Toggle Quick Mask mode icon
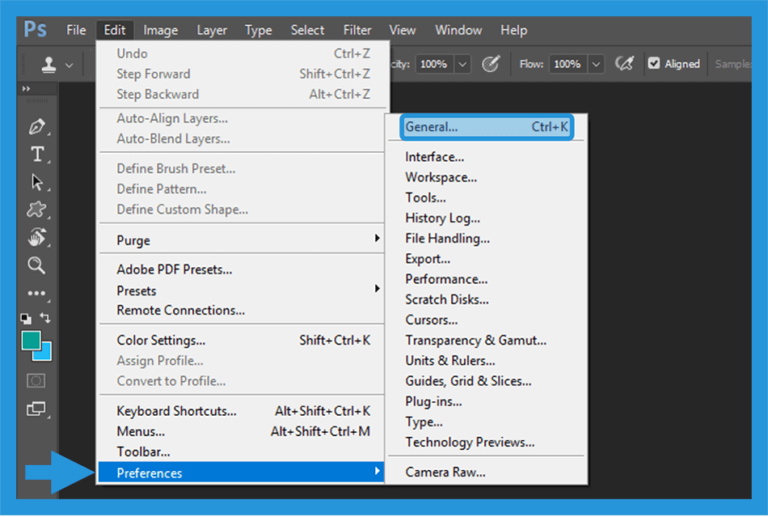Screen dimensions: 768x517 [x=36, y=380]
